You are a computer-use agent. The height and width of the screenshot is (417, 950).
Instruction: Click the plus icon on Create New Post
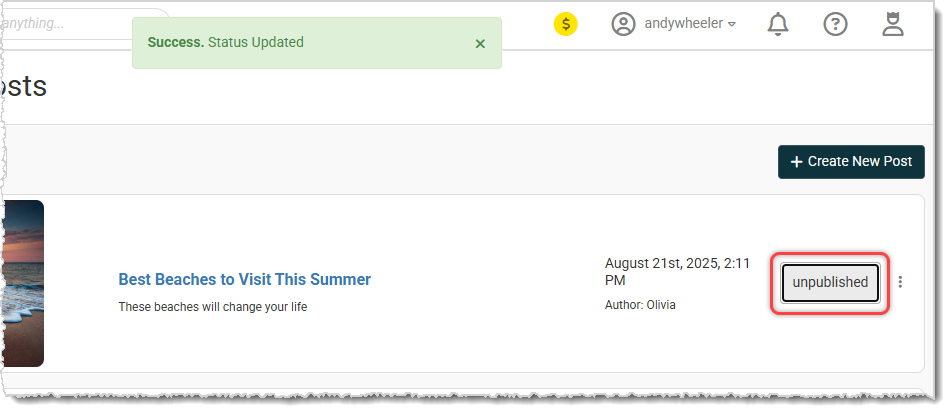point(797,162)
